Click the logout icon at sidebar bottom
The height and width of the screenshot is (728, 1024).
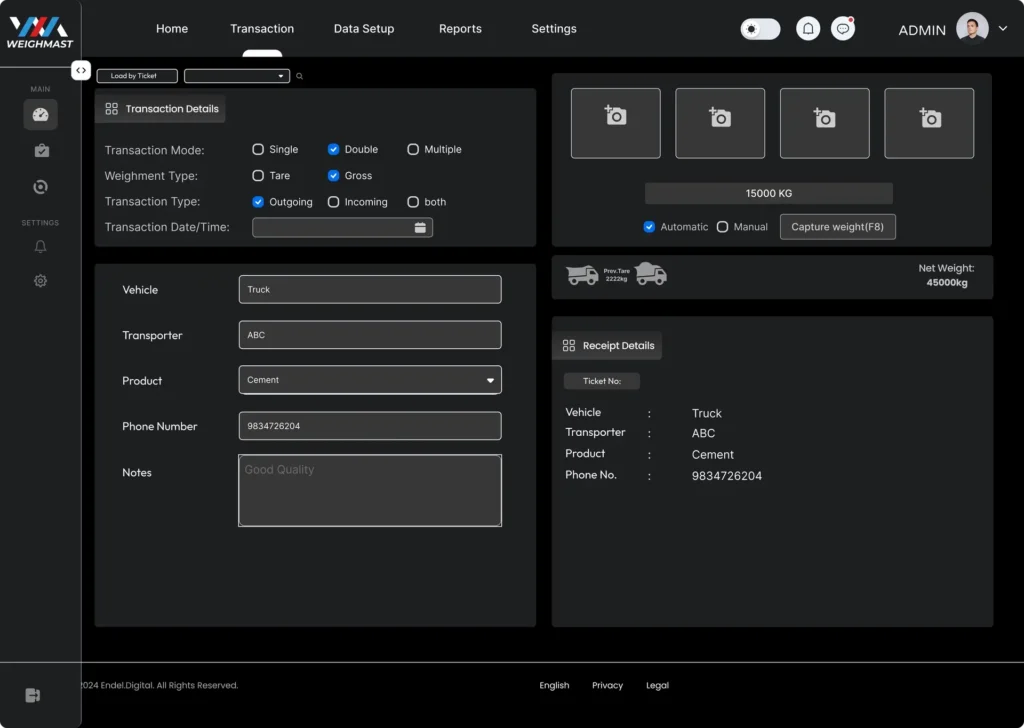[x=33, y=695]
